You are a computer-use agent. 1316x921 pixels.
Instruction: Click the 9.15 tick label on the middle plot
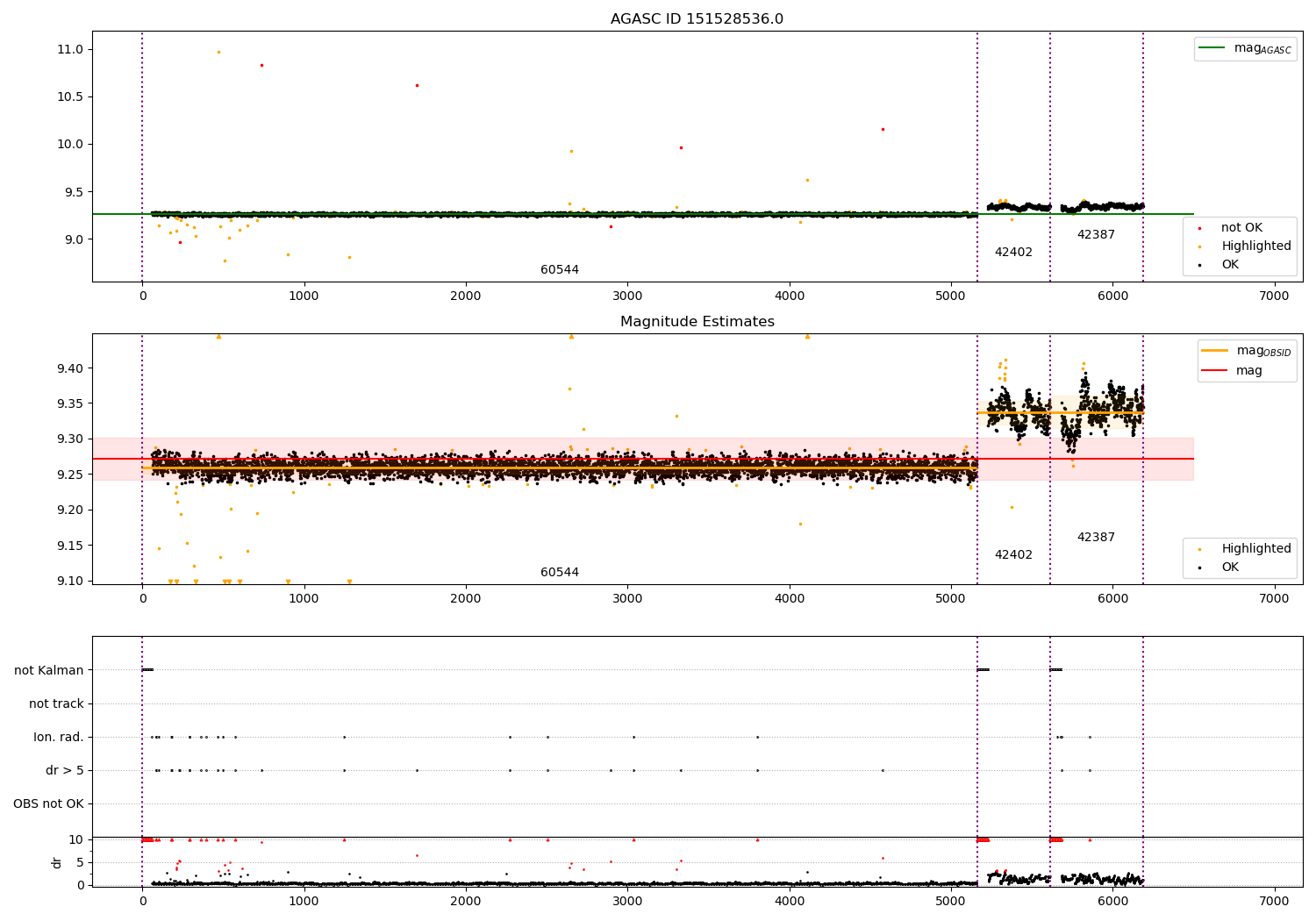pyautogui.click(x=70, y=546)
